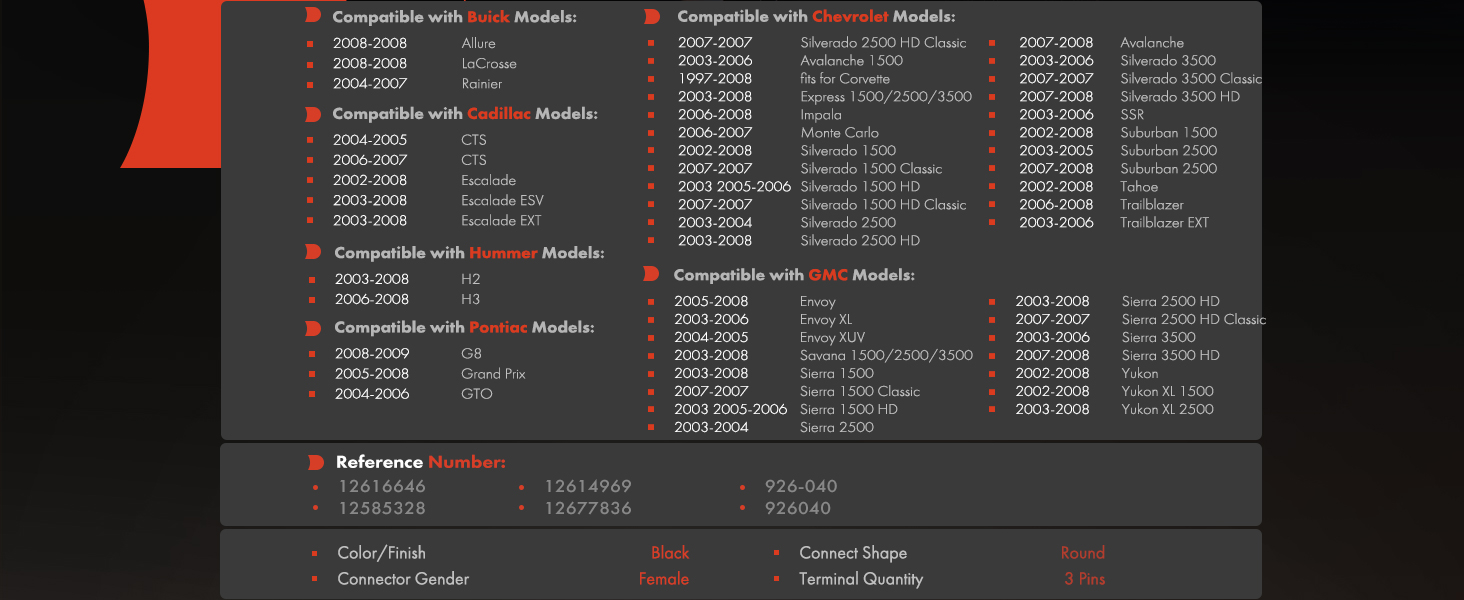Click the red marker beside Hummer Models heading
The width and height of the screenshot is (1464, 600).
click(313, 252)
